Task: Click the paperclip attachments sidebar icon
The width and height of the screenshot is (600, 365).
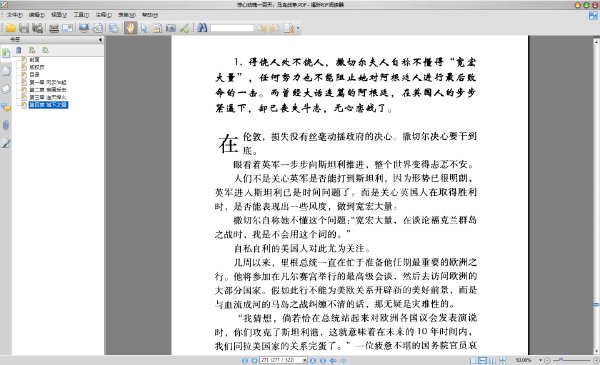Action: (6, 125)
